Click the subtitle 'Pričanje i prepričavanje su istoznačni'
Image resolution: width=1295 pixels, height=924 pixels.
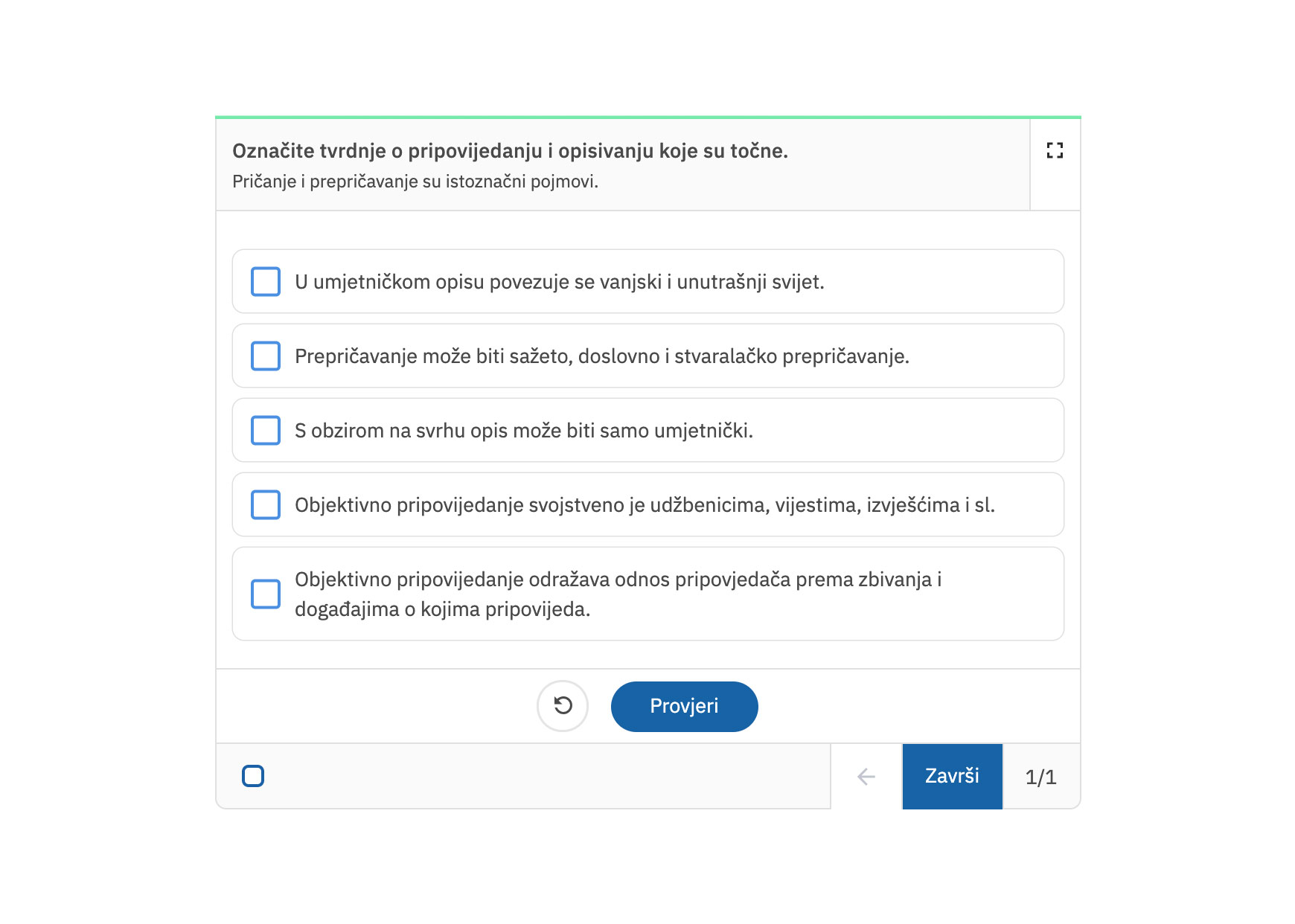[x=415, y=182]
